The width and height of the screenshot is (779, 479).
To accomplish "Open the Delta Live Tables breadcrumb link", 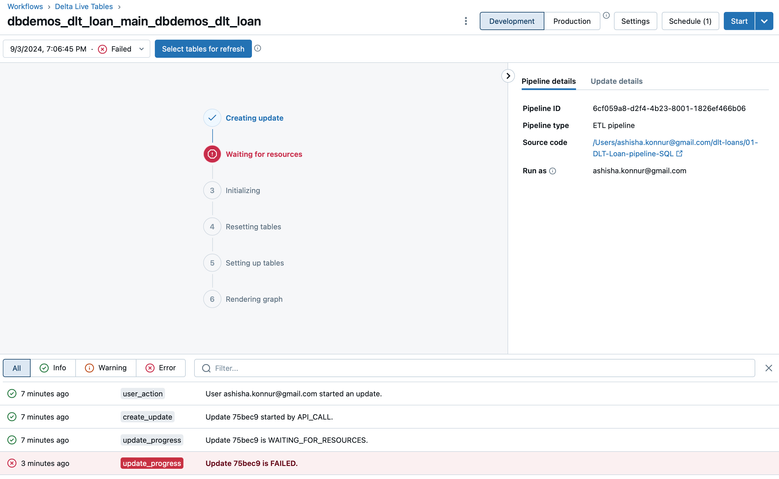I will [x=84, y=7].
